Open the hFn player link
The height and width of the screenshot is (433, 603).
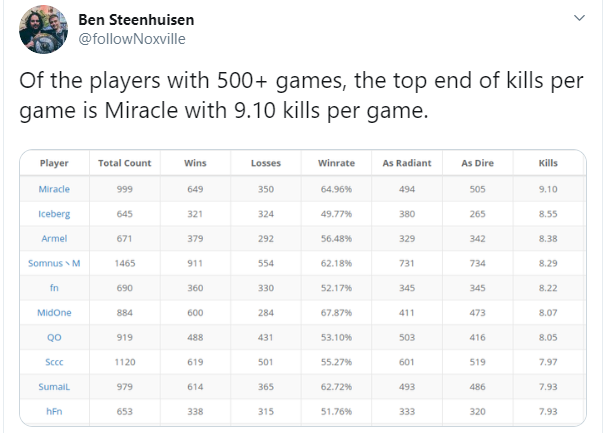point(54,413)
